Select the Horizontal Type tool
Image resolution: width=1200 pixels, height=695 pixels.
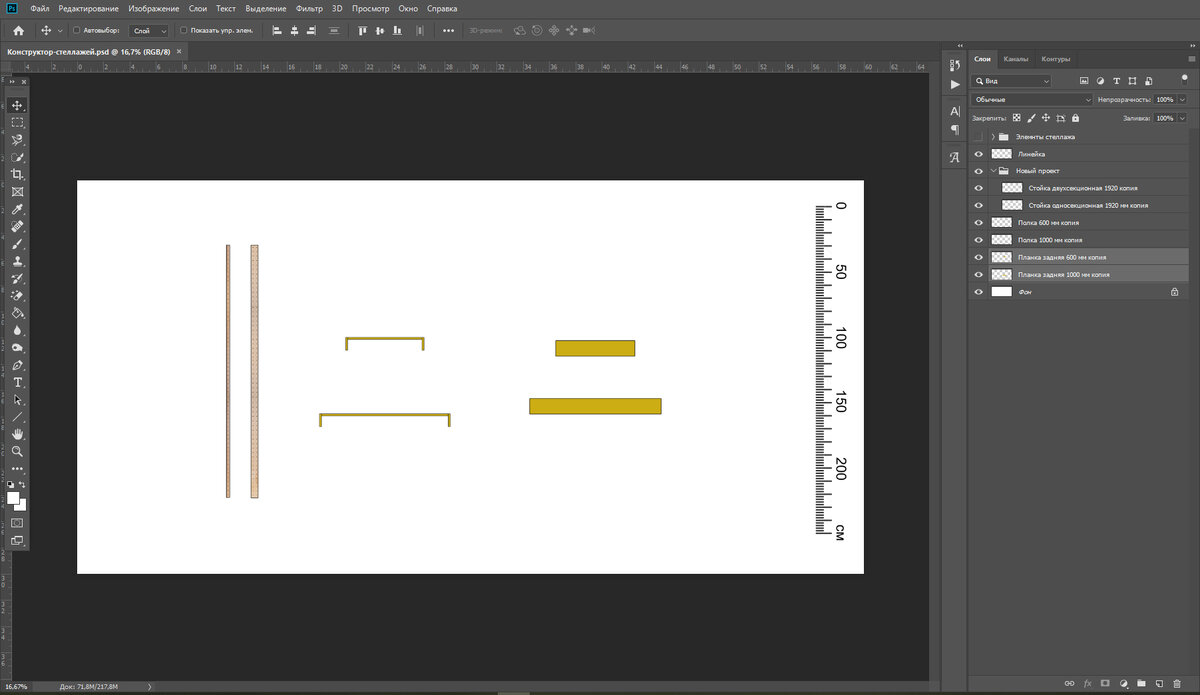tap(17, 382)
